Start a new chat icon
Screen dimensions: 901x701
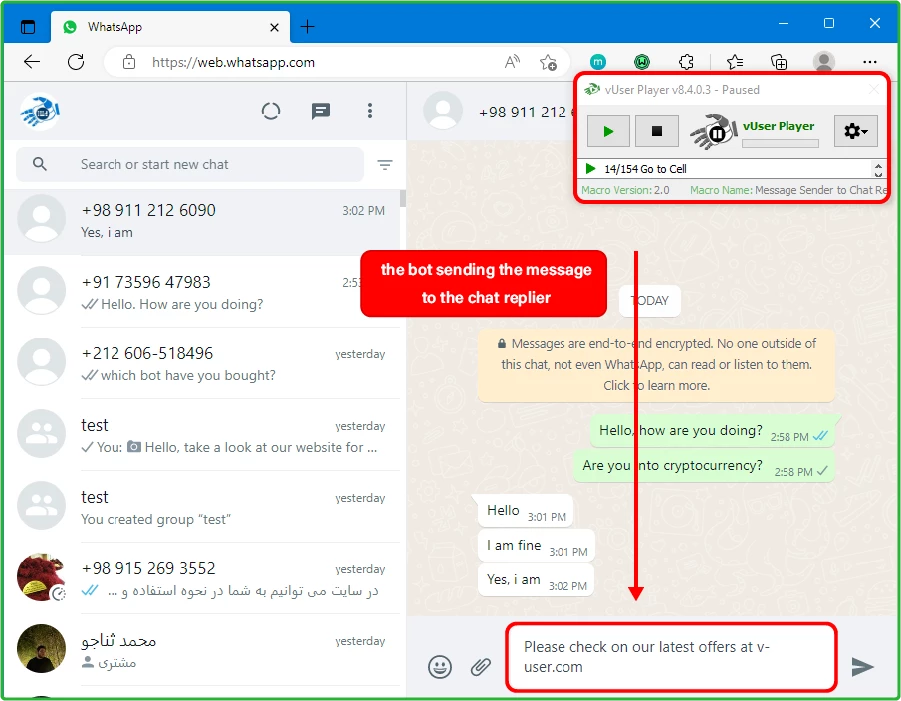[x=321, y=111]
